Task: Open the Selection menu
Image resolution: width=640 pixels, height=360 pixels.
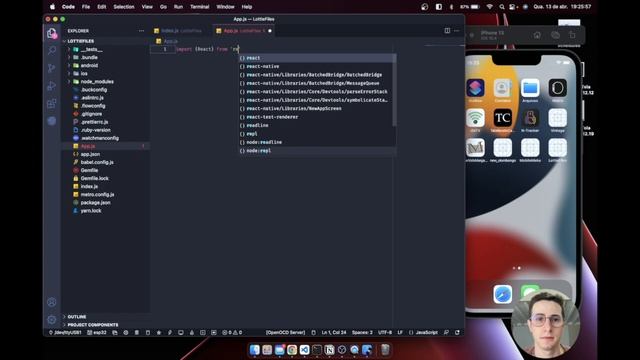Action: click(124, 7)
